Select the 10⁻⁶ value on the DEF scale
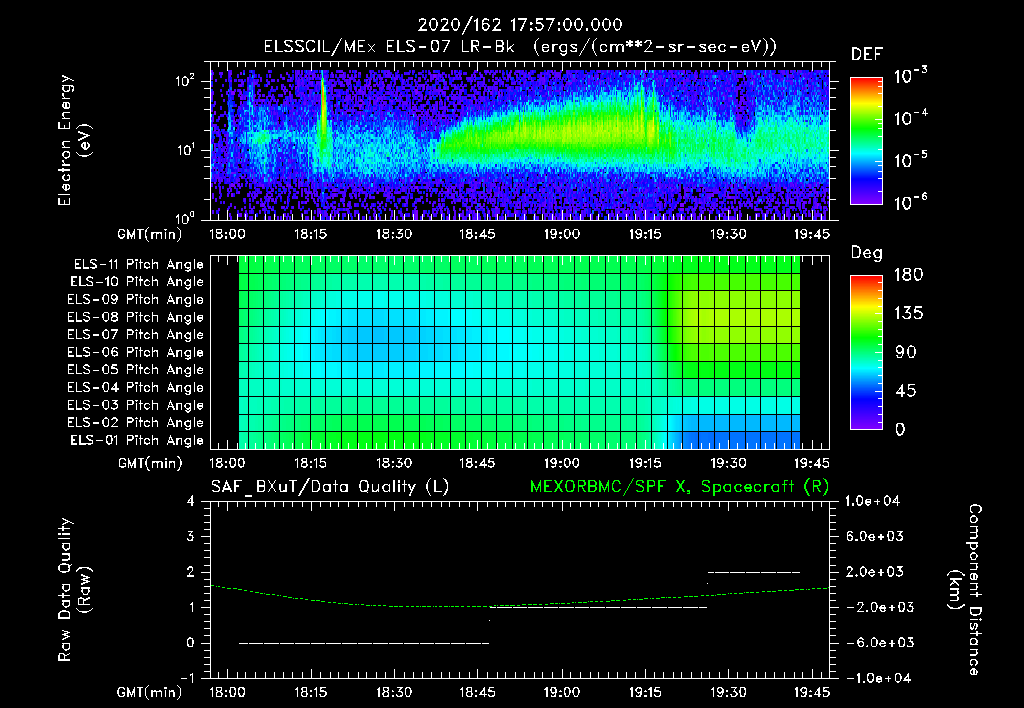 tap(910, 202)
